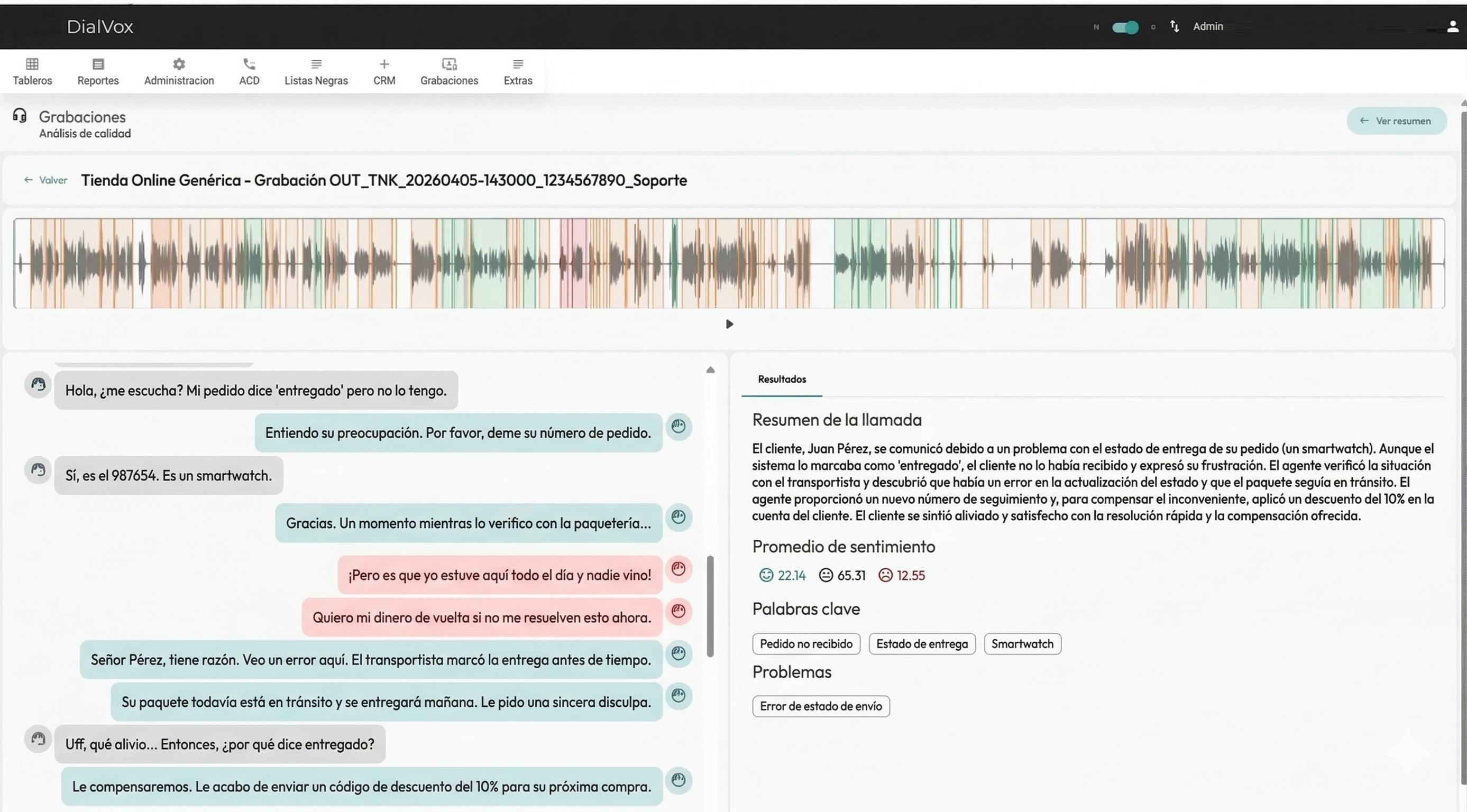Click the headphones icon beside Grabaciones heading

tap(19, 116)
